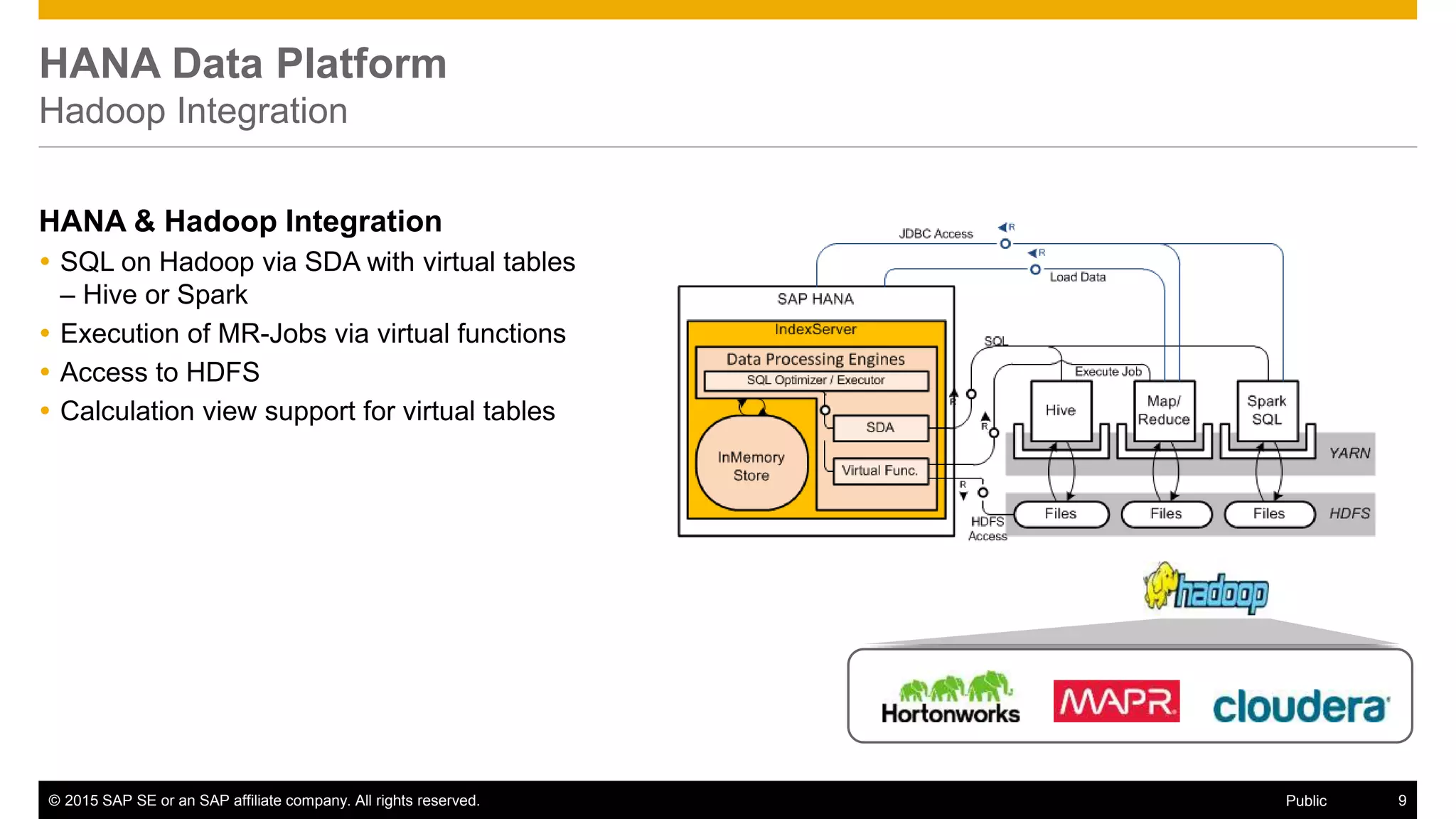
Task: Click the 2015 SAP SE copyright notice
Action: pos(264,801)
